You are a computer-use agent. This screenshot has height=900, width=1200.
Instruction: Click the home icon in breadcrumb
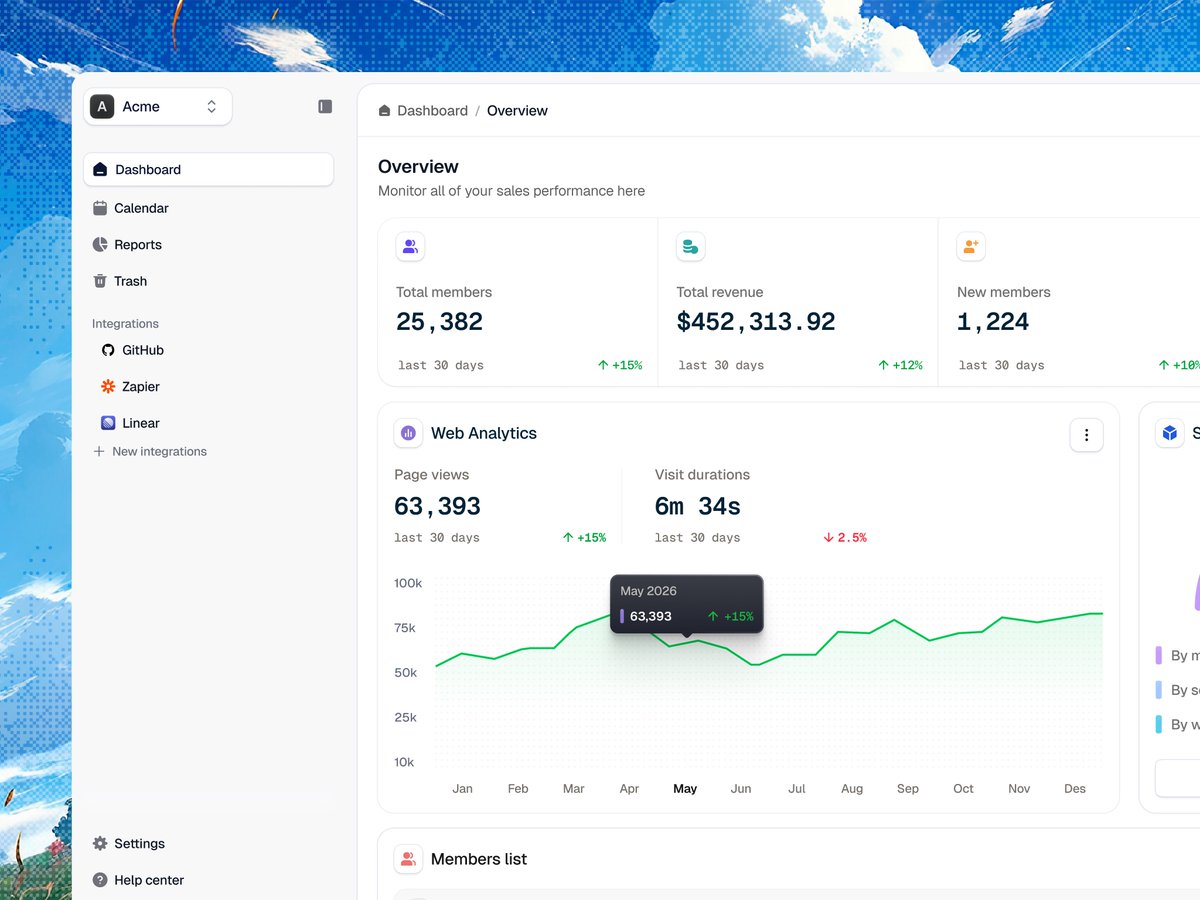(x=384, y=111)
